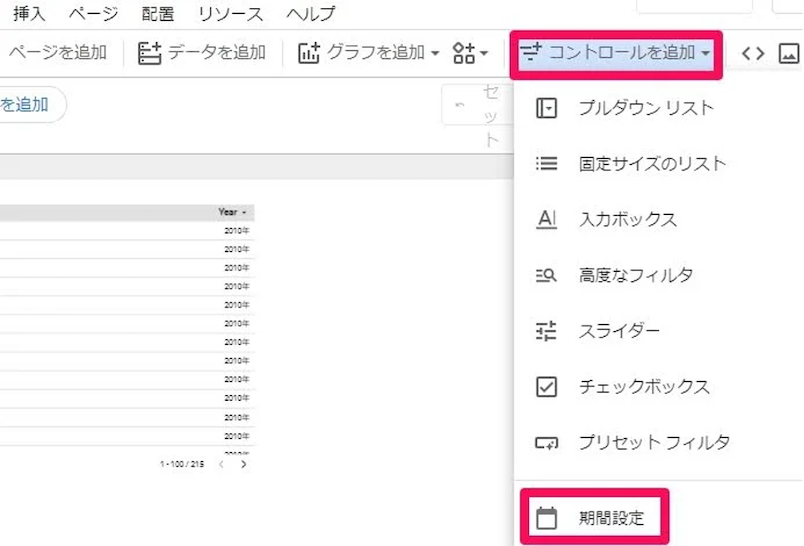Go to previous table page arrow

[222, 464]
